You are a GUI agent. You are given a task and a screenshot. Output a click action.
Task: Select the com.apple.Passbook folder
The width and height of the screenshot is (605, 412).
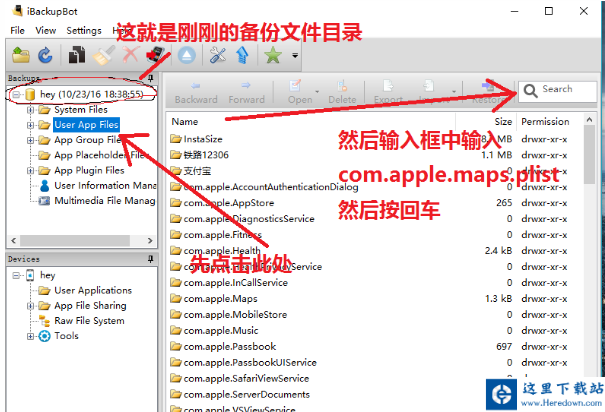(x=230, y=347)
